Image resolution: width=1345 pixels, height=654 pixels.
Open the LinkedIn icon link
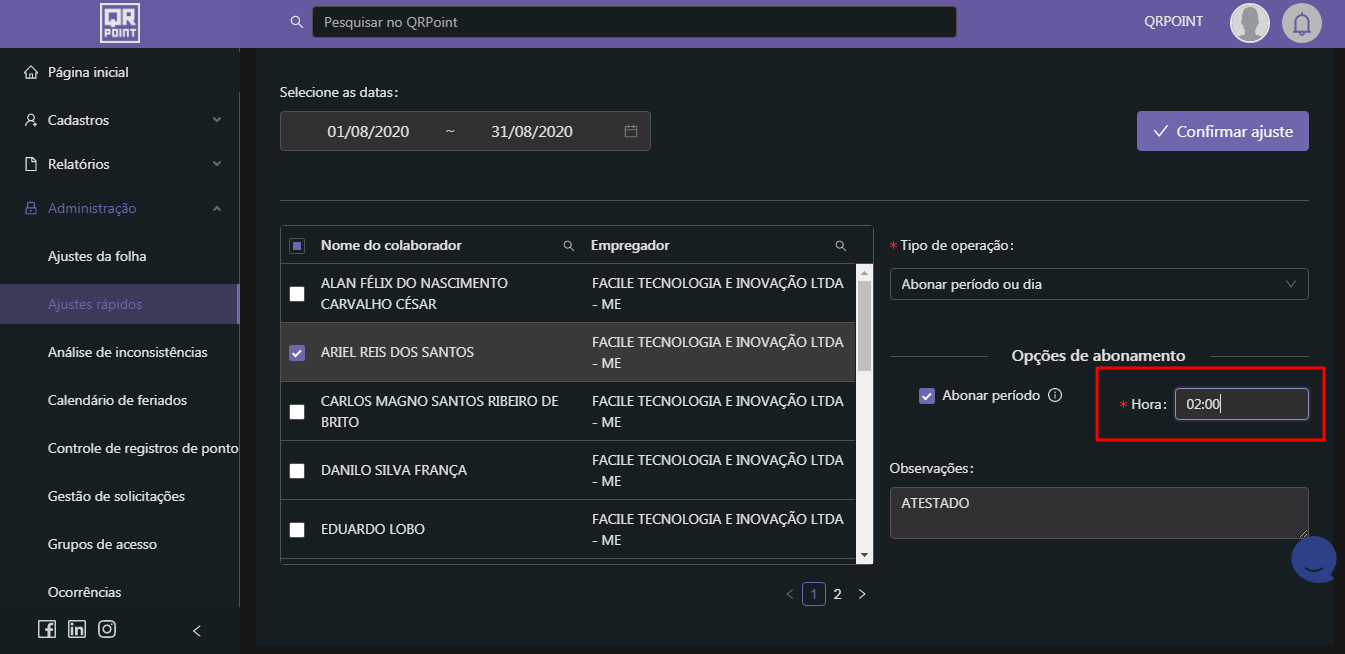(x=77, y=629)
